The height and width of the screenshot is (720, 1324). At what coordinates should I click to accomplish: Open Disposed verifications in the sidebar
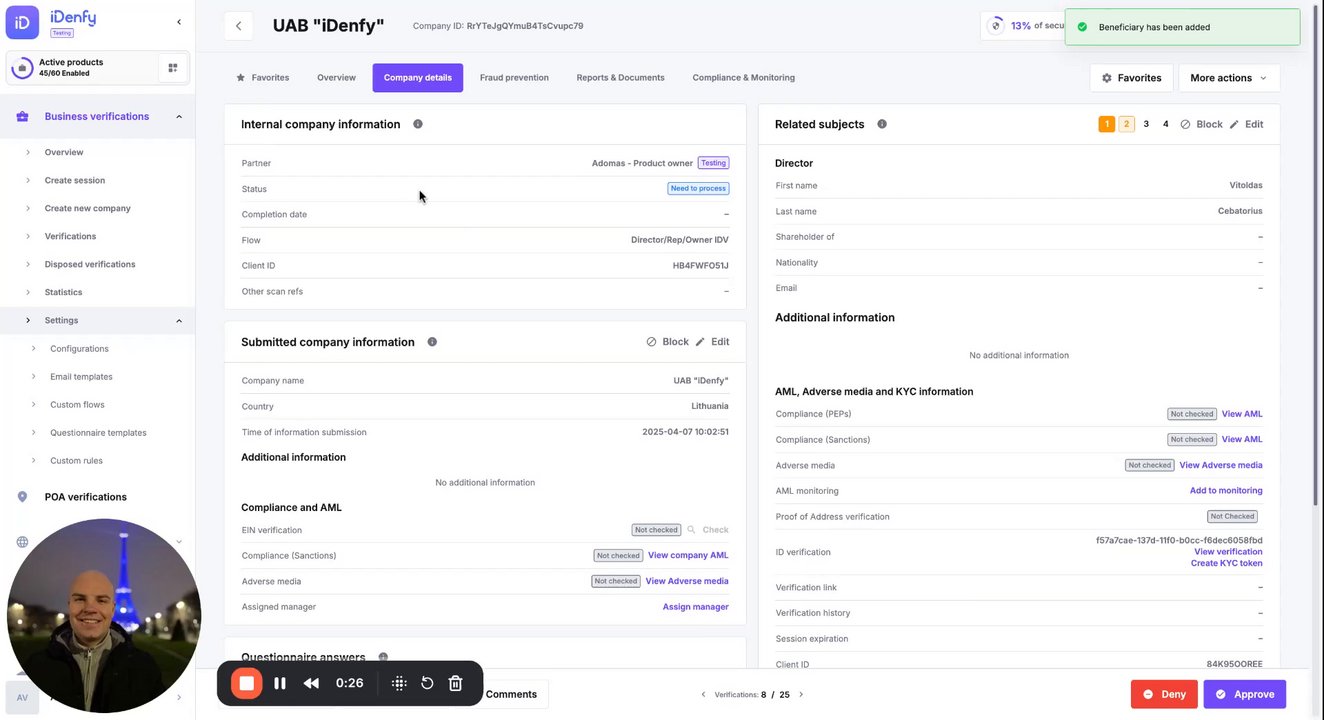tap(90, 265)
